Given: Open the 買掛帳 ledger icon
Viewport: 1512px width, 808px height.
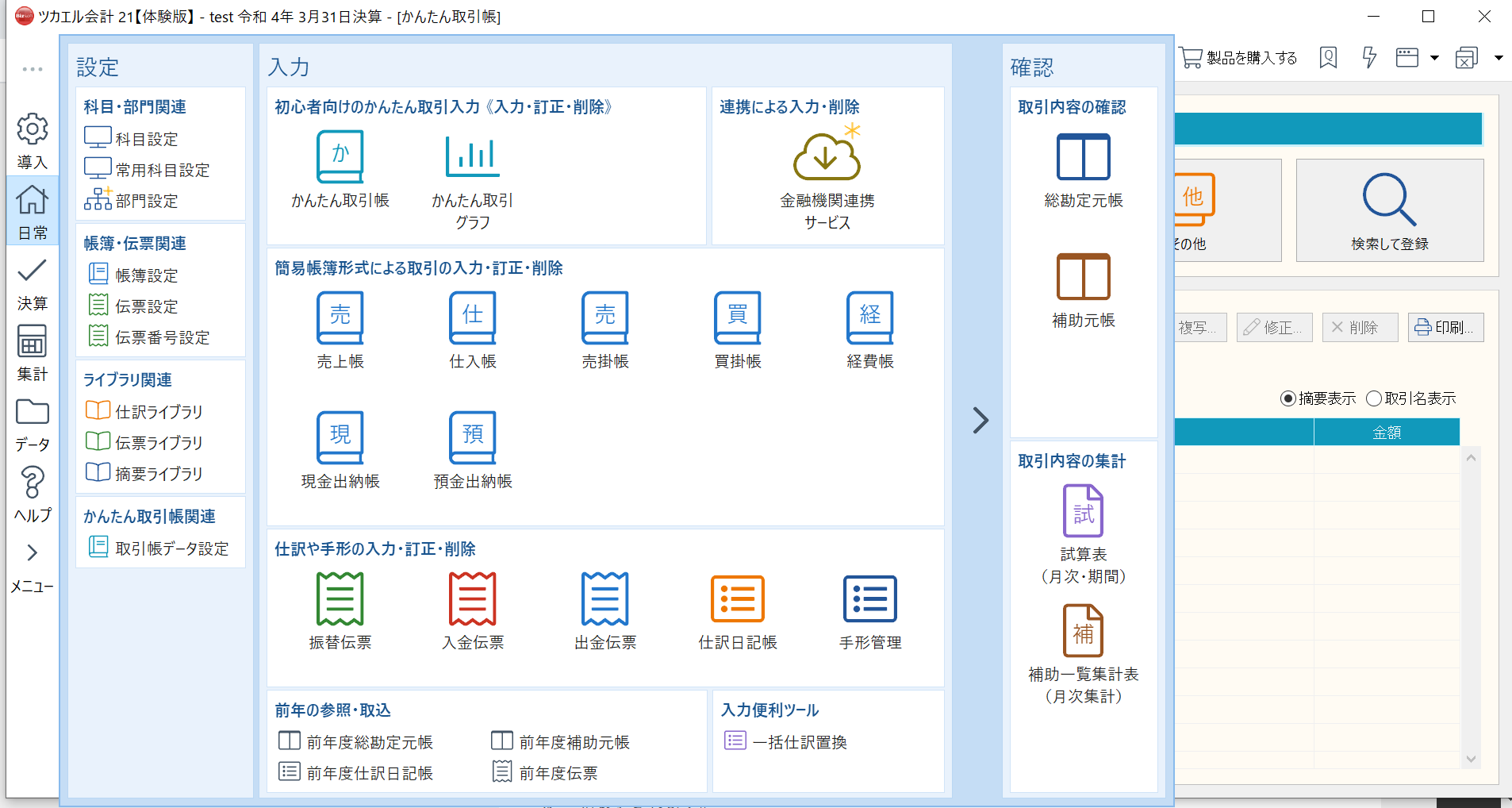Looking at the screenshot, I should [738, 317].
